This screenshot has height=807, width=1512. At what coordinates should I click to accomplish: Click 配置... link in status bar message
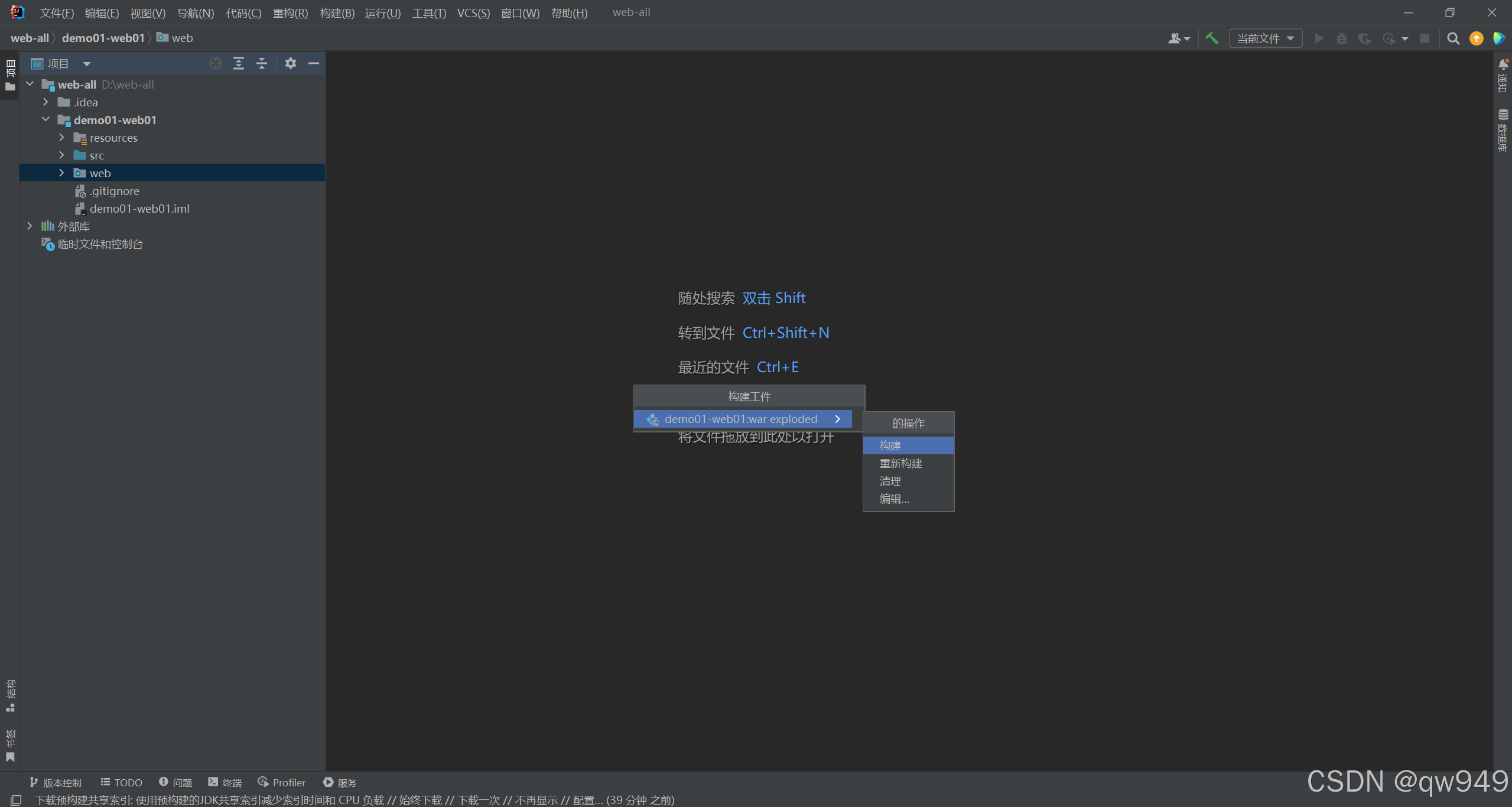pos(587,800)
